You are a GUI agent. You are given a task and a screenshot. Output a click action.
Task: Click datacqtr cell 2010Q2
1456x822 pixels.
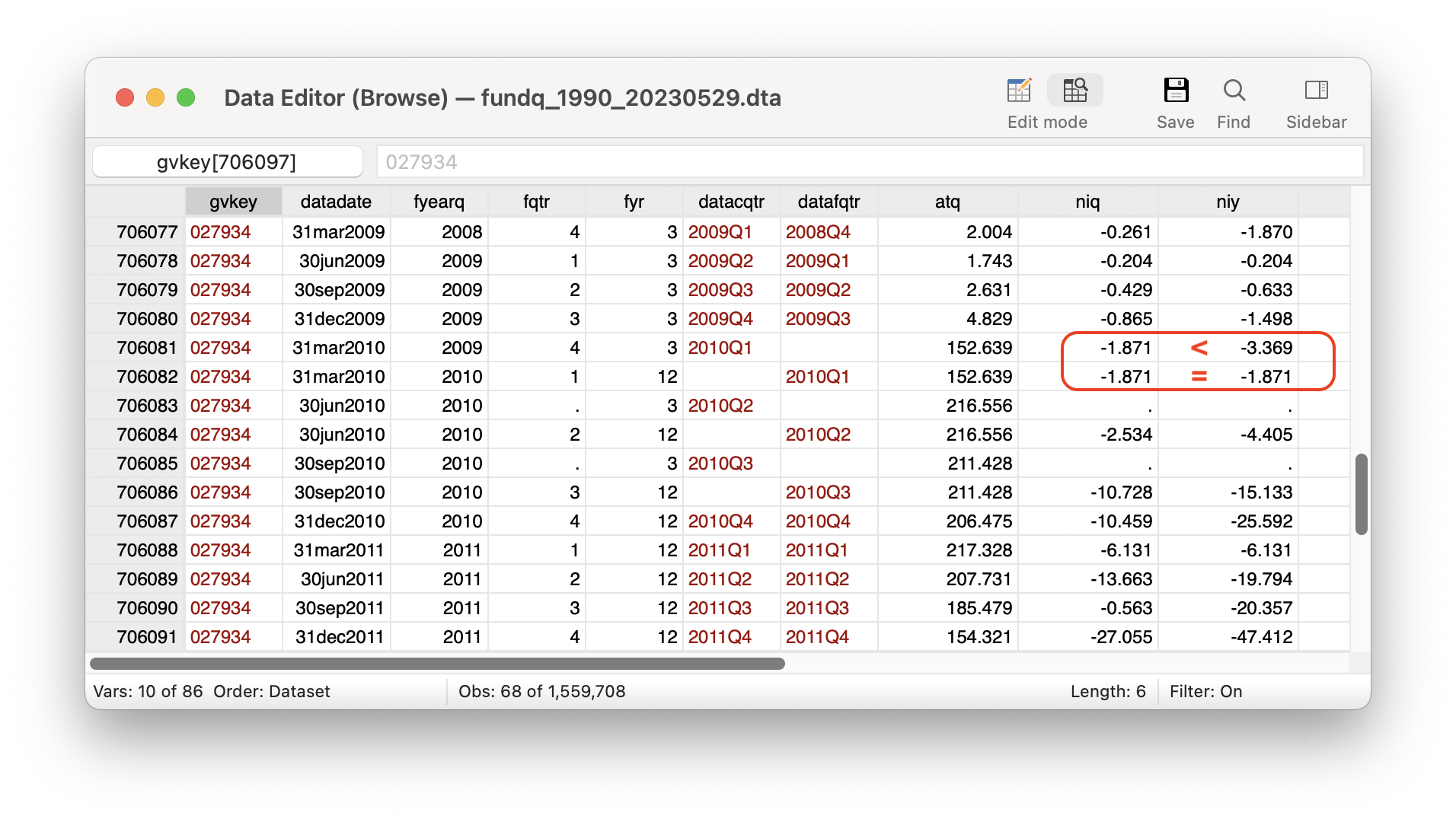(x=731, y=406)
